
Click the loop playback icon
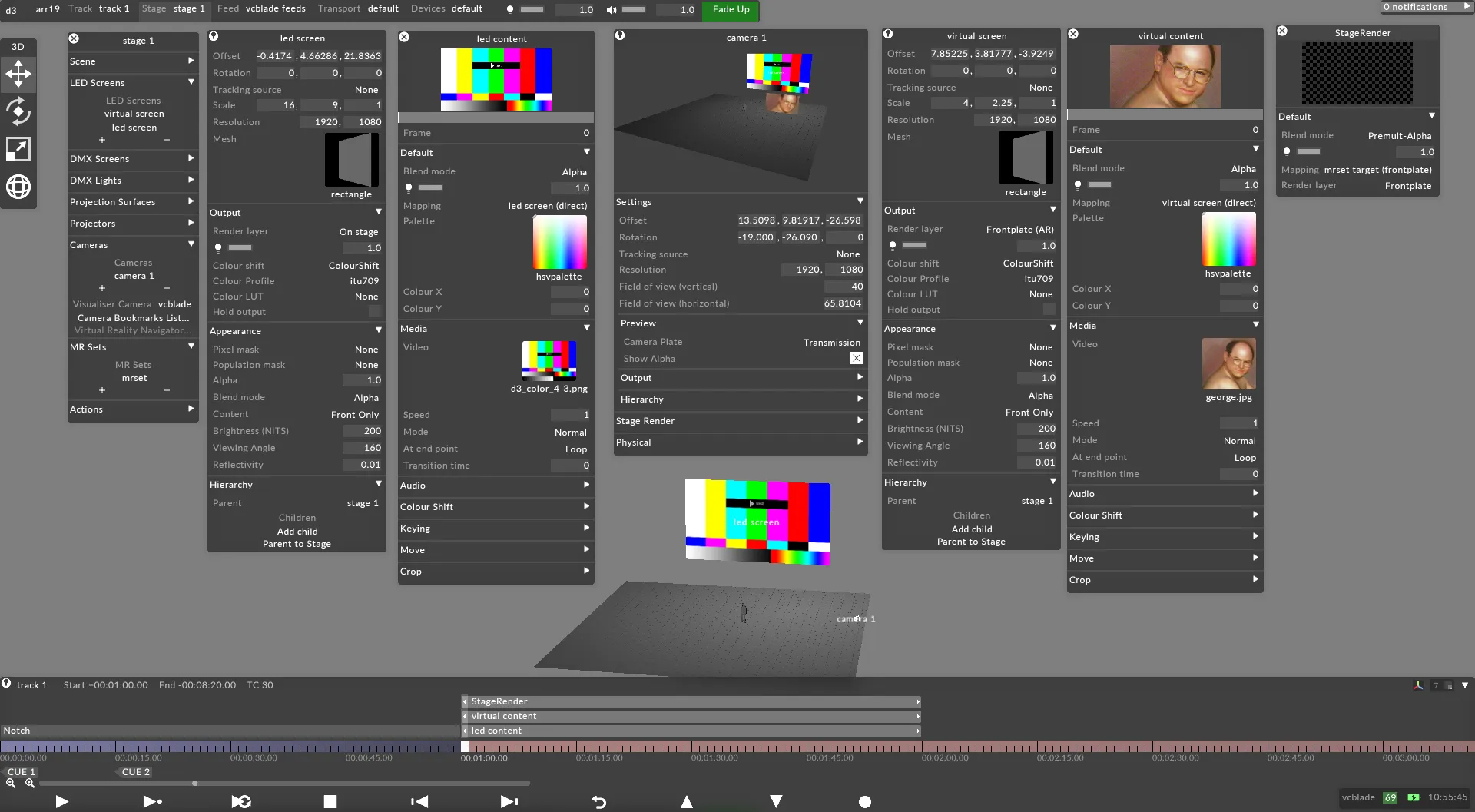[x=240, y=801]
